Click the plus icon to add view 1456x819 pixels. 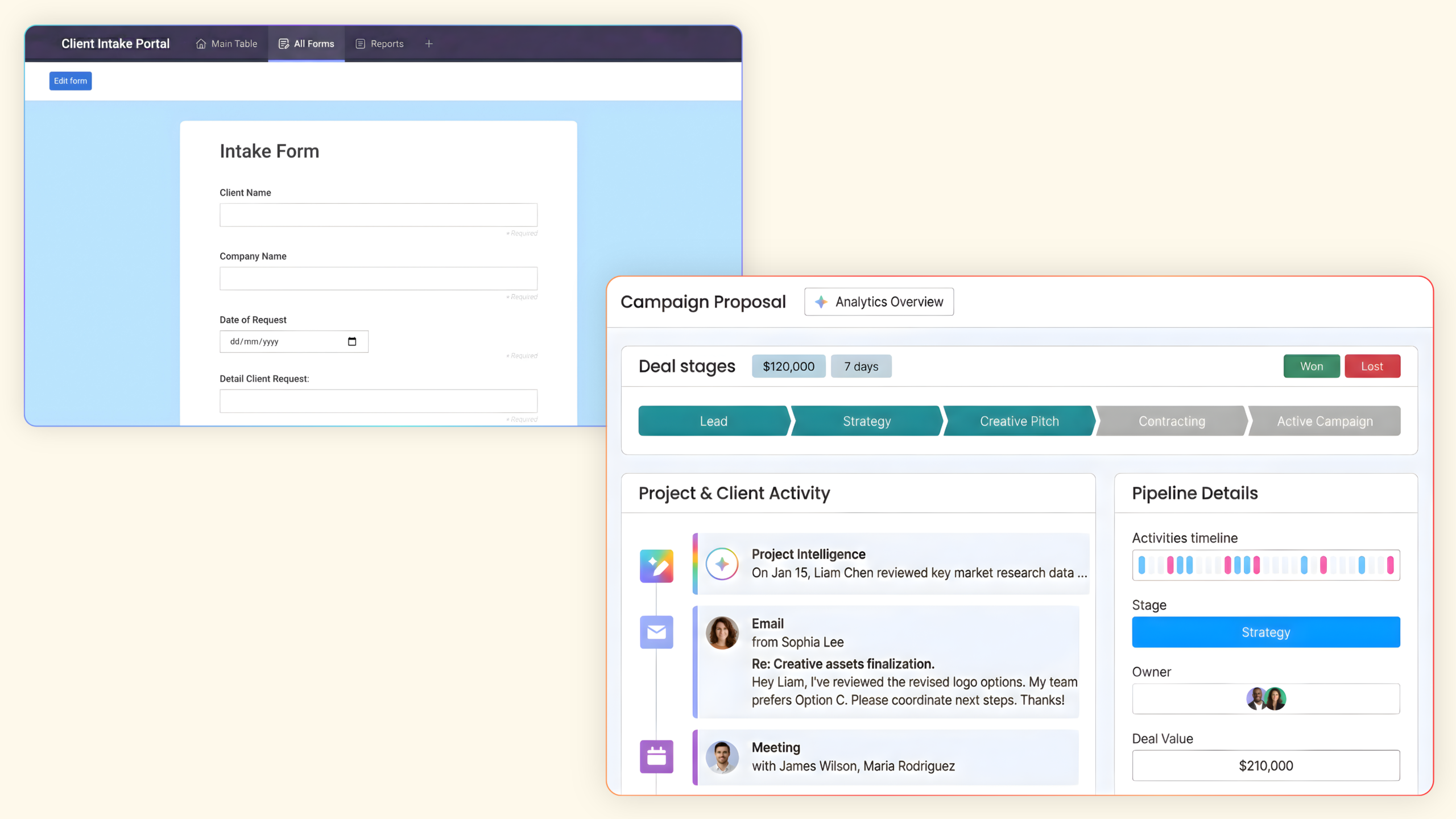click(x=429, y=44)
